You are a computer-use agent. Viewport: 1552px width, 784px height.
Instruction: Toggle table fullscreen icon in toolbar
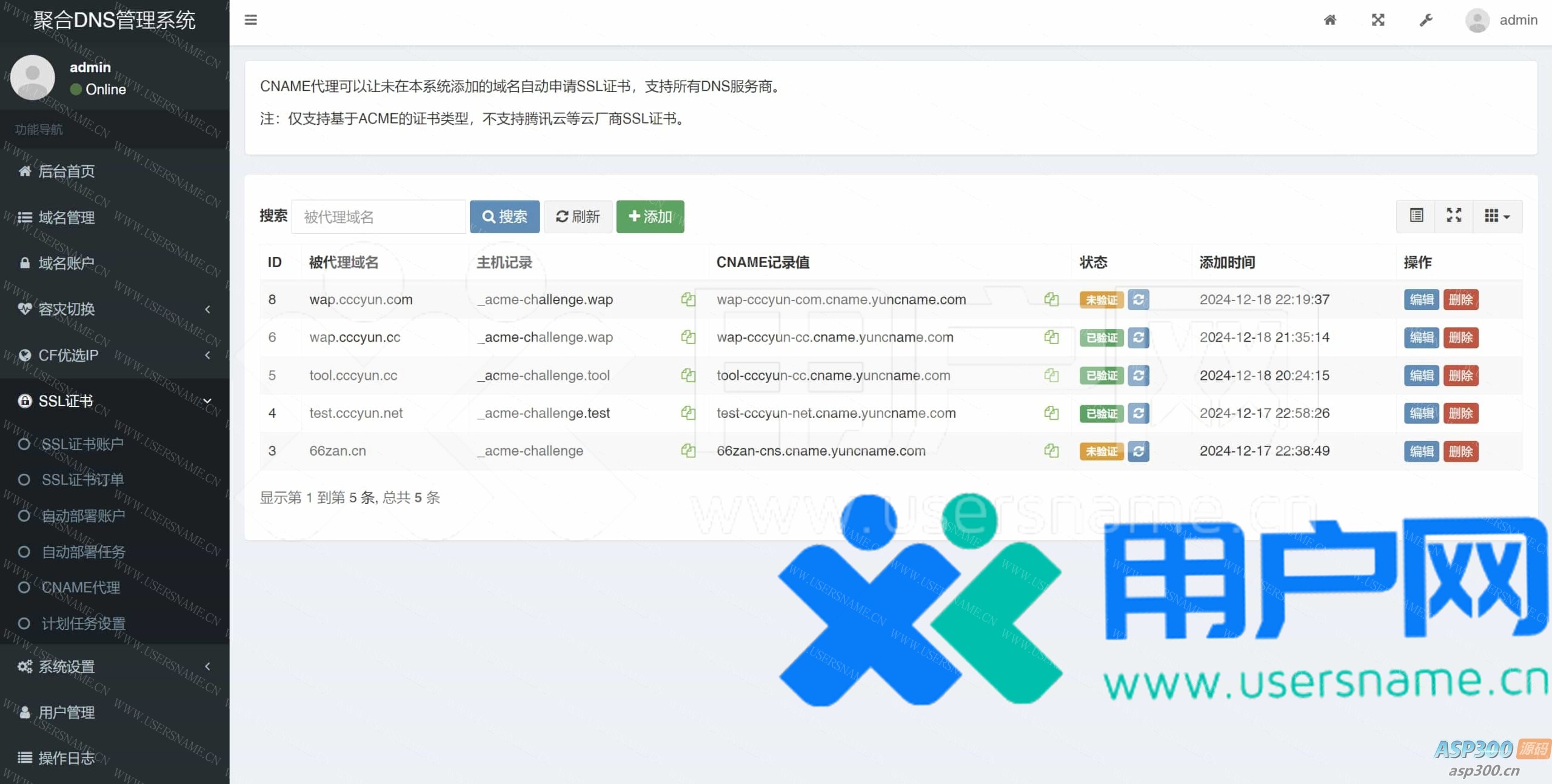click(x=1454, y=216)
